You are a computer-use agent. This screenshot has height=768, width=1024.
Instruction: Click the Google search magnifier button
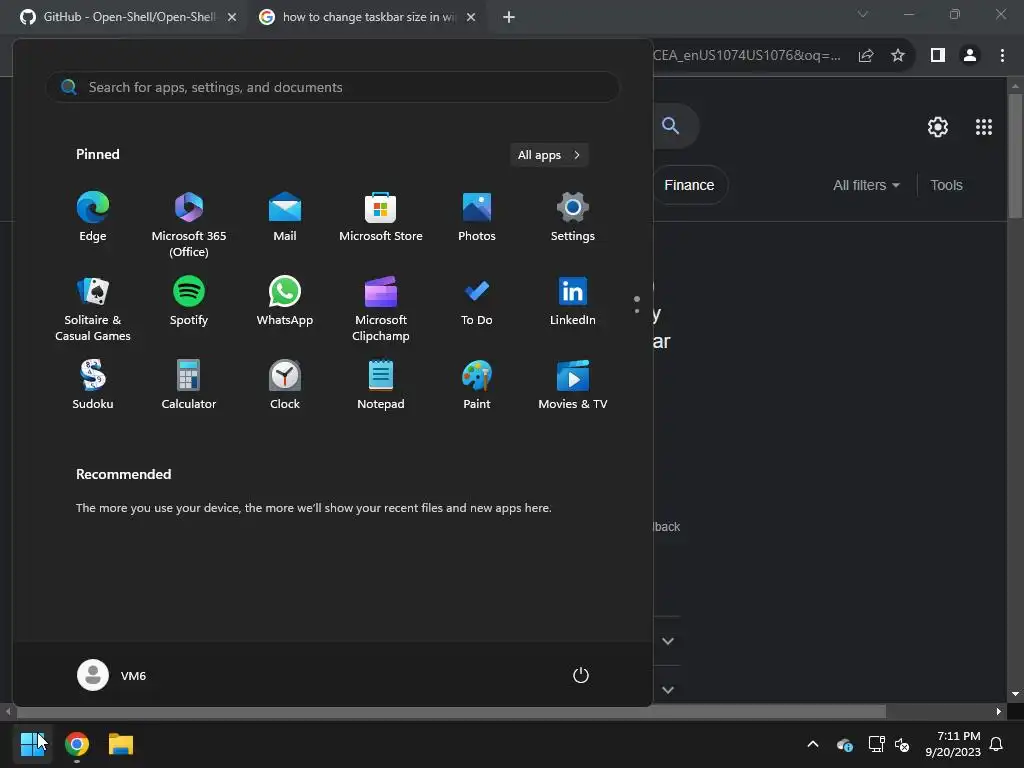[x=671, y=125]
